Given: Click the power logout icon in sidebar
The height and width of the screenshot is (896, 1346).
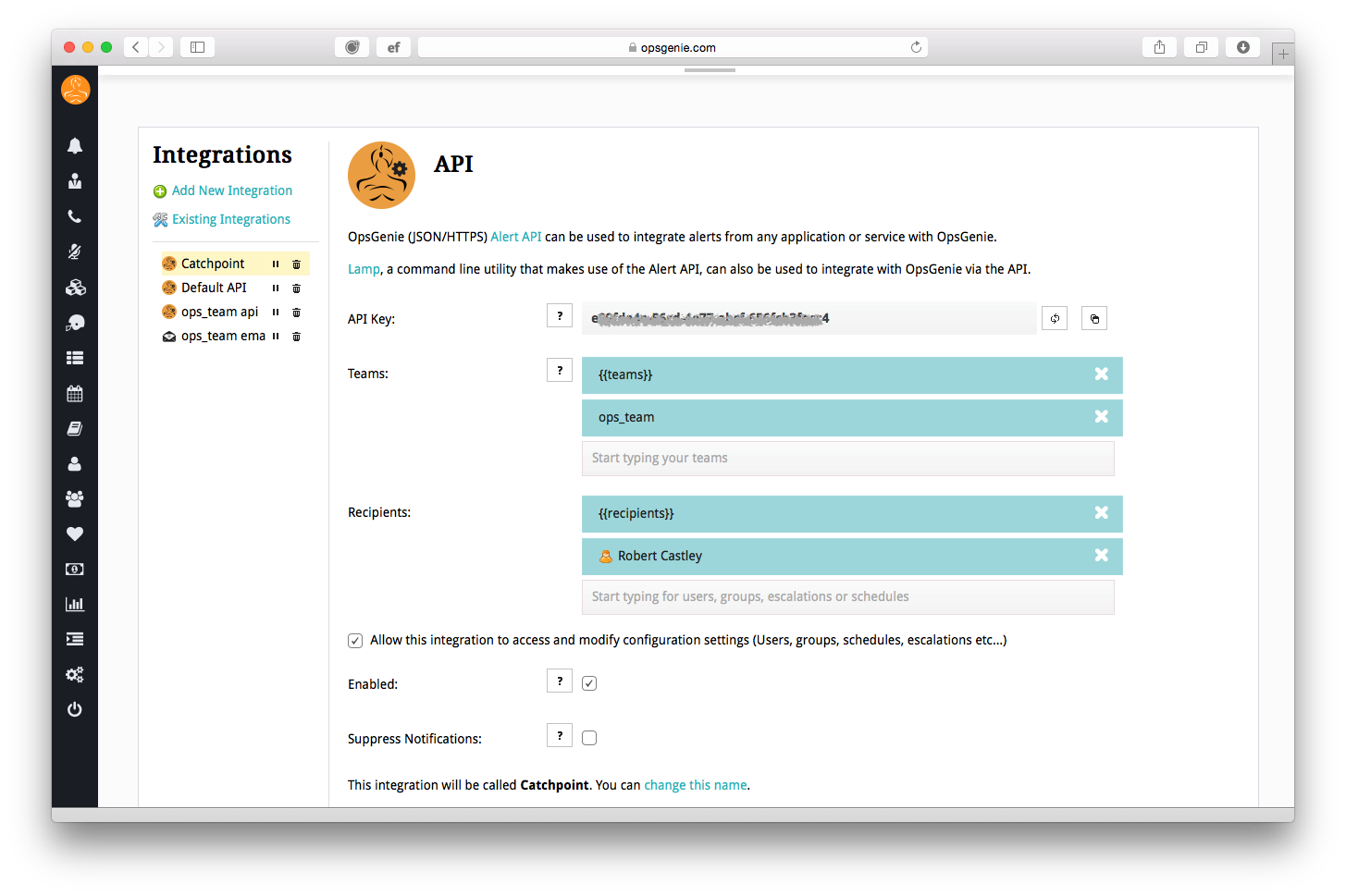Looking at the screenshot, I should point(75,709).
